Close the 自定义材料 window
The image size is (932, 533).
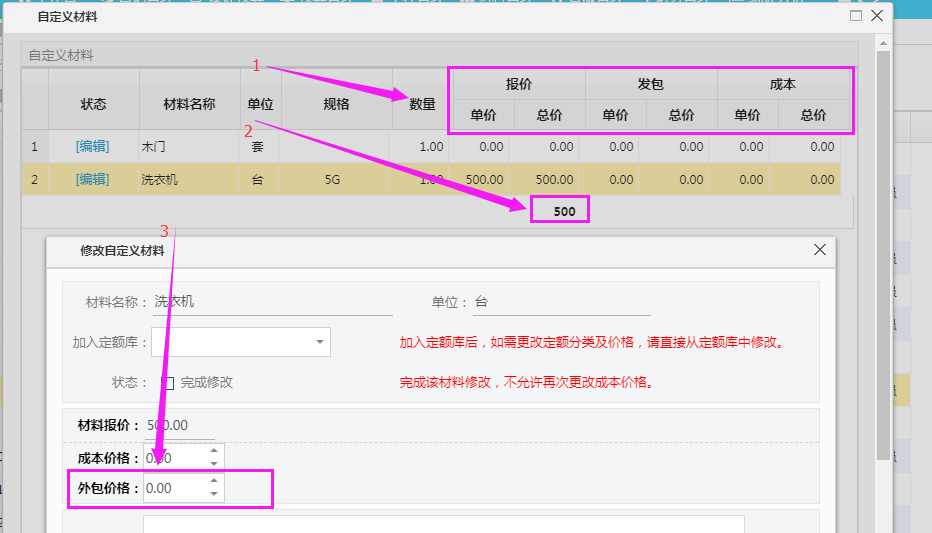[877, 16]
